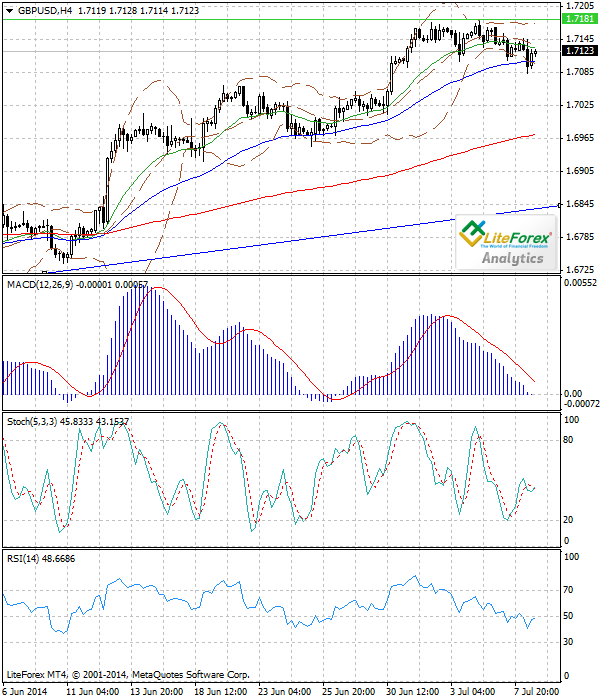Screen dimensions: 600x700
Task: Click the 6 Jun 2014 date label
Action: click(24, 691)
